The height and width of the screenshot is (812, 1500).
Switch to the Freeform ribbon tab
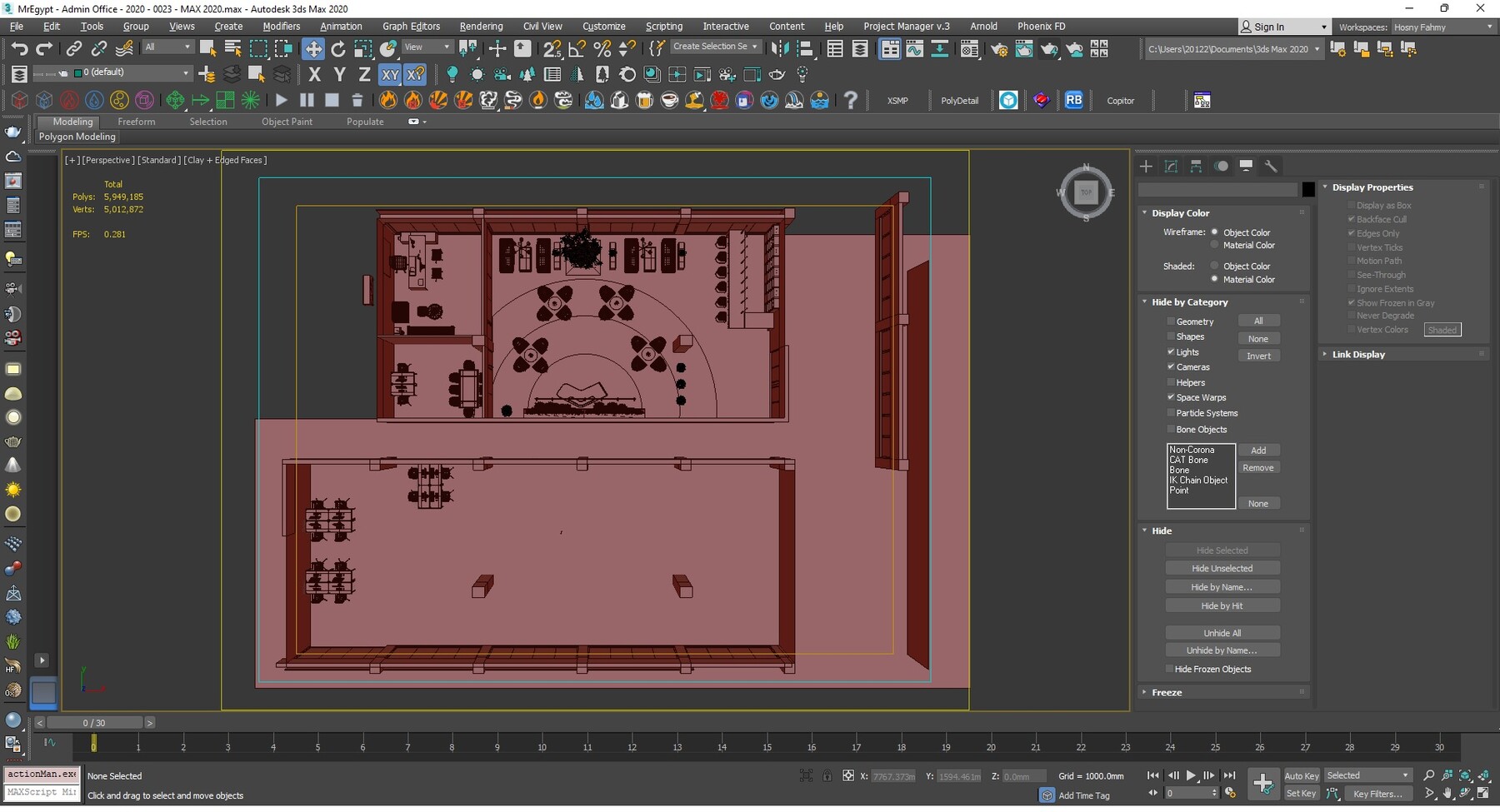137,122
